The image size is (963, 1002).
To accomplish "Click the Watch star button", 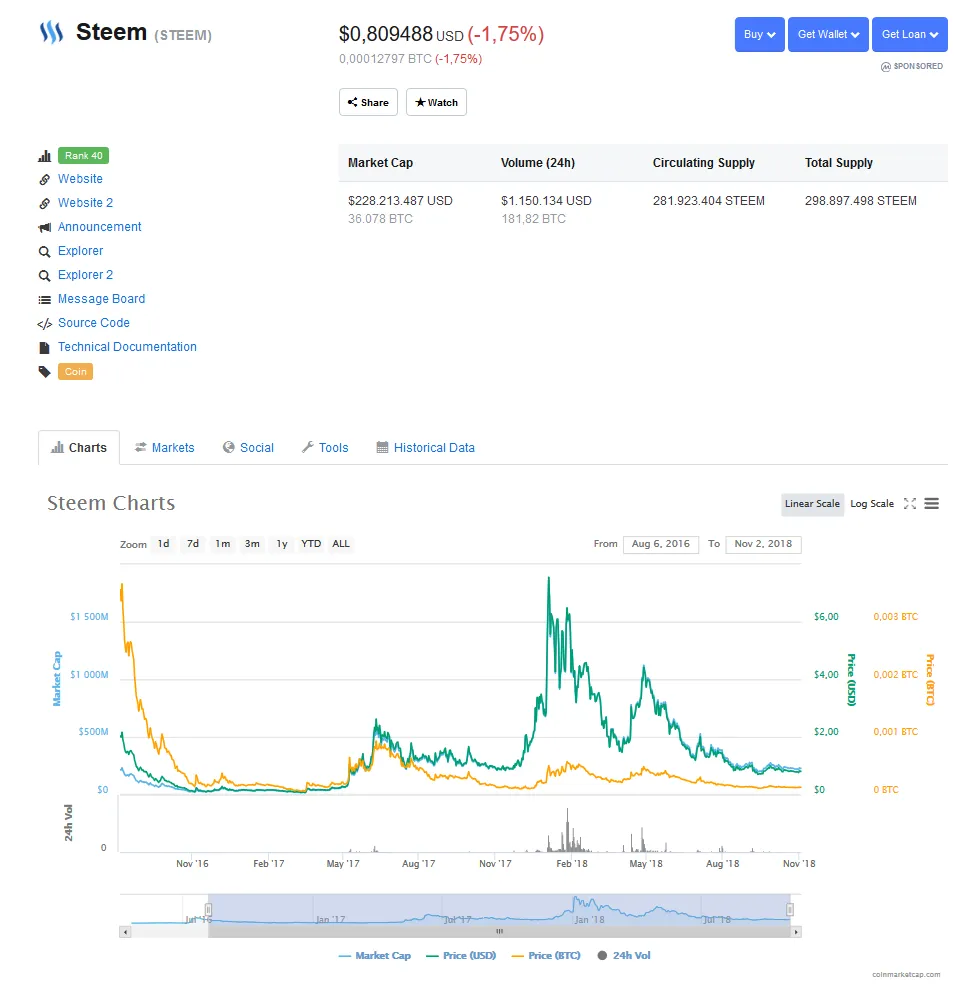I will click(x=436, y=102).
